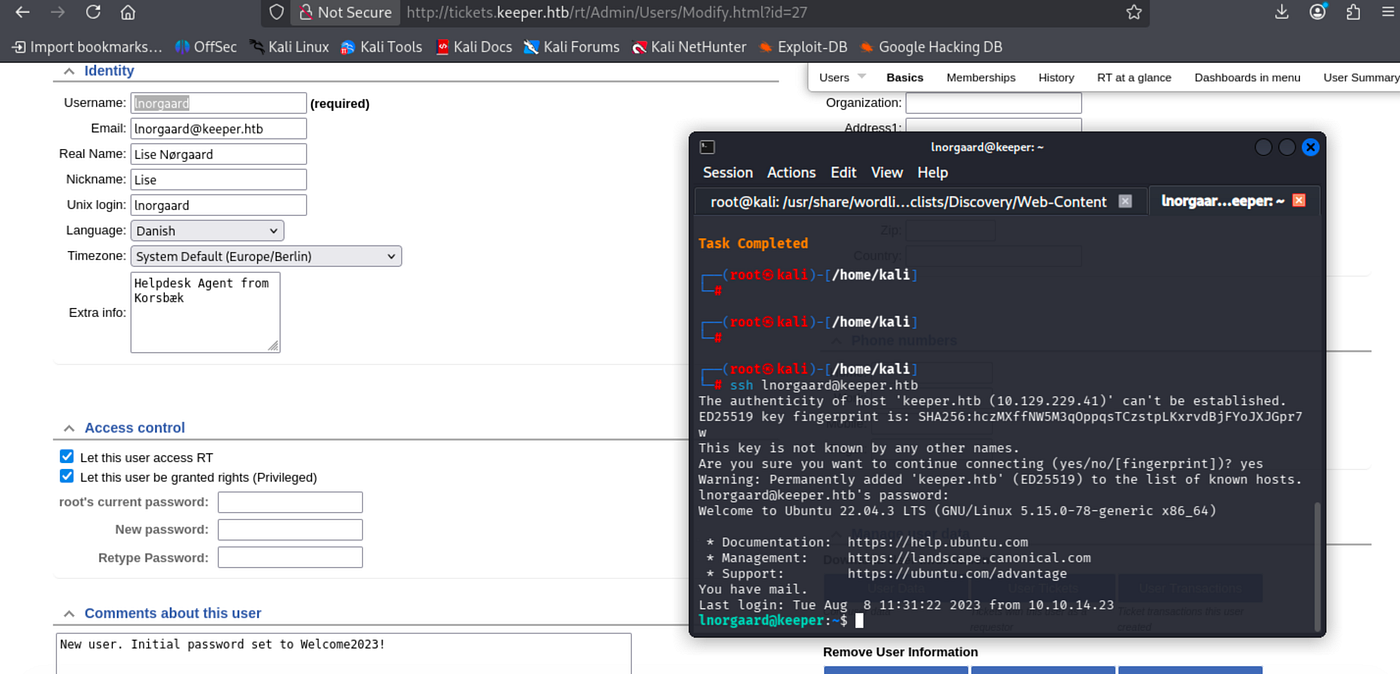This screenshot has height=674, width=1400.
Task: Open the terminal Actions menu
Action: point(791,172)
